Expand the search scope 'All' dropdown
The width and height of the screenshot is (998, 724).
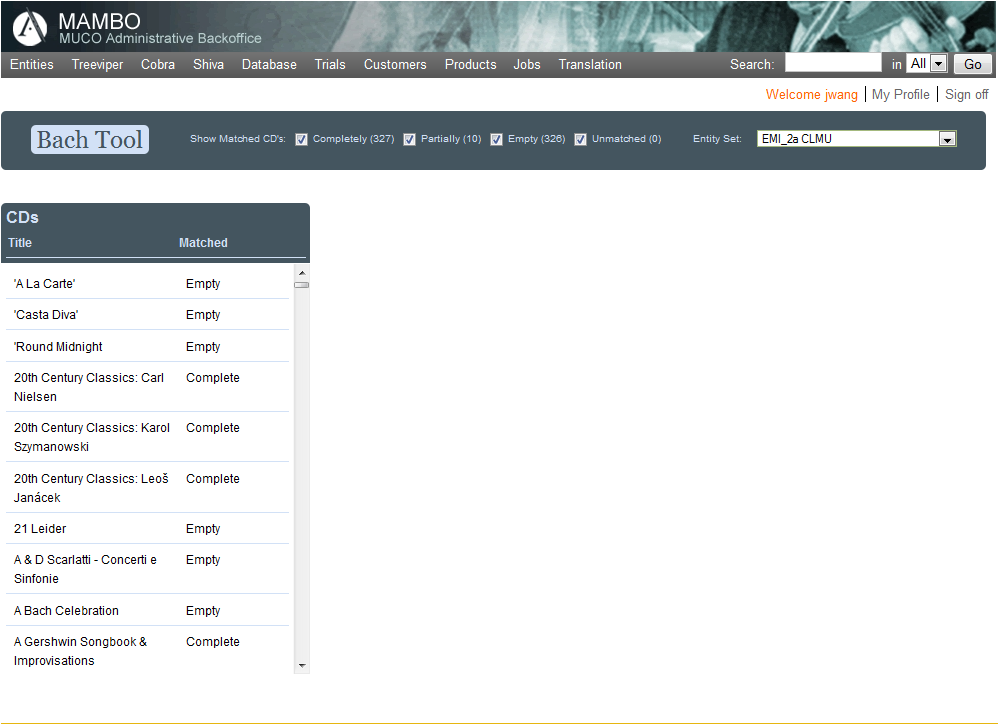(x=938, y=64)
